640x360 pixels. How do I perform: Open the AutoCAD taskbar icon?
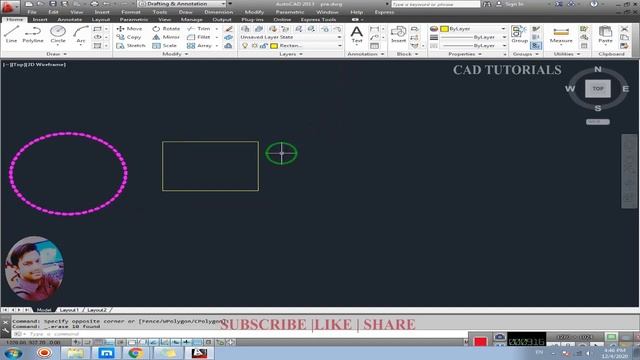pyautogui.click(x=199, y=353)
